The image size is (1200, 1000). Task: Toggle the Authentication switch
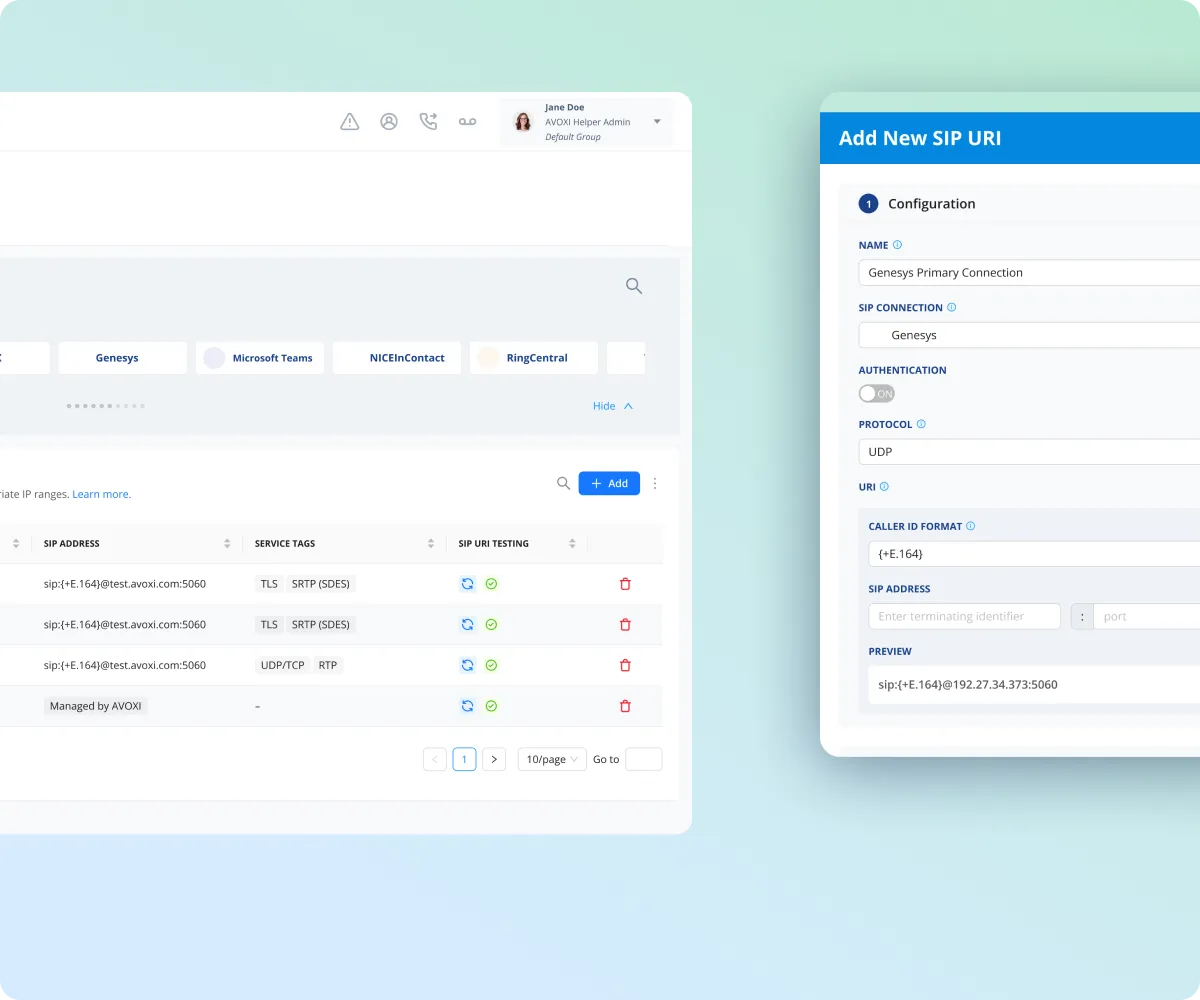876,394
